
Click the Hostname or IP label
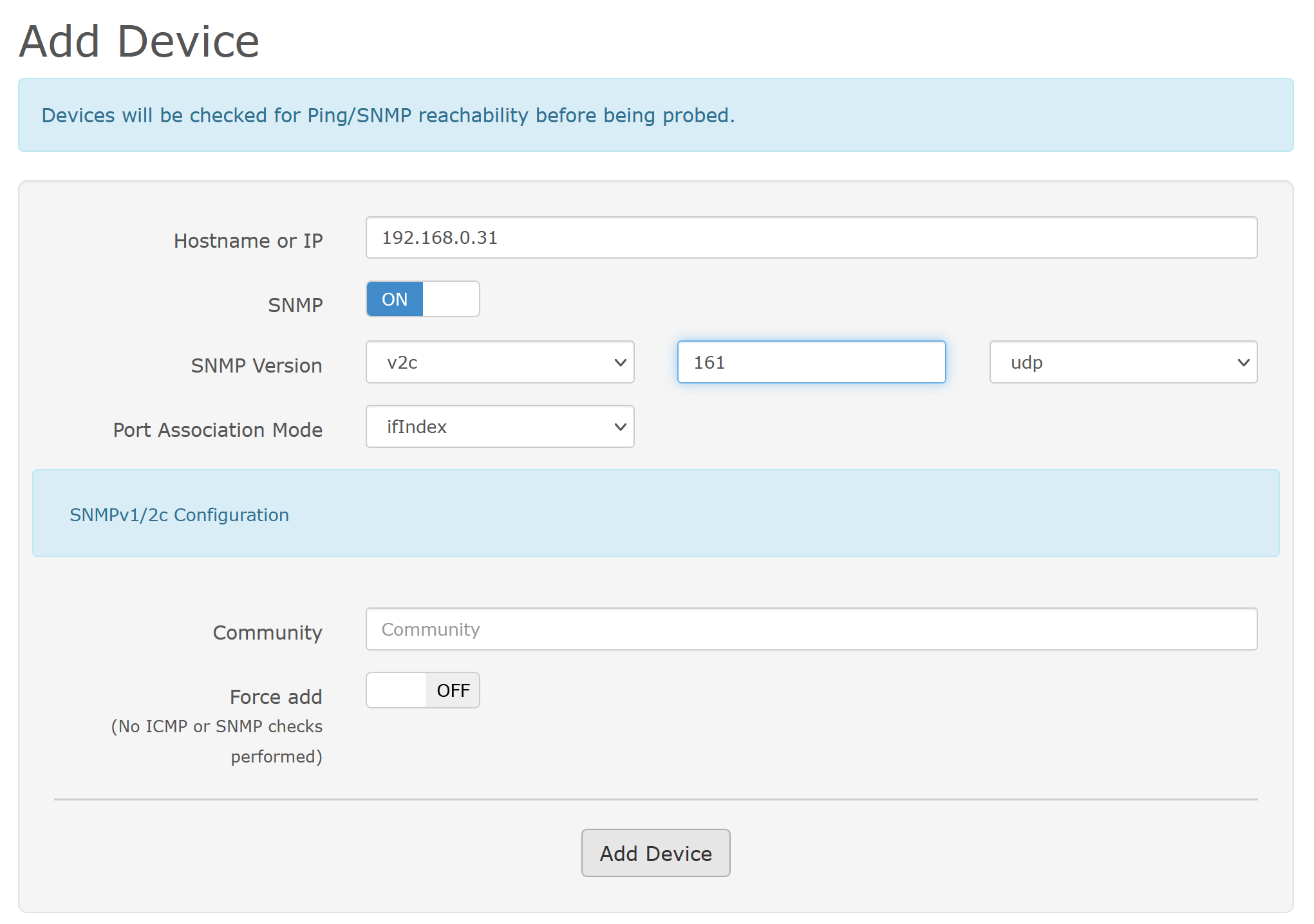[248, 241]
